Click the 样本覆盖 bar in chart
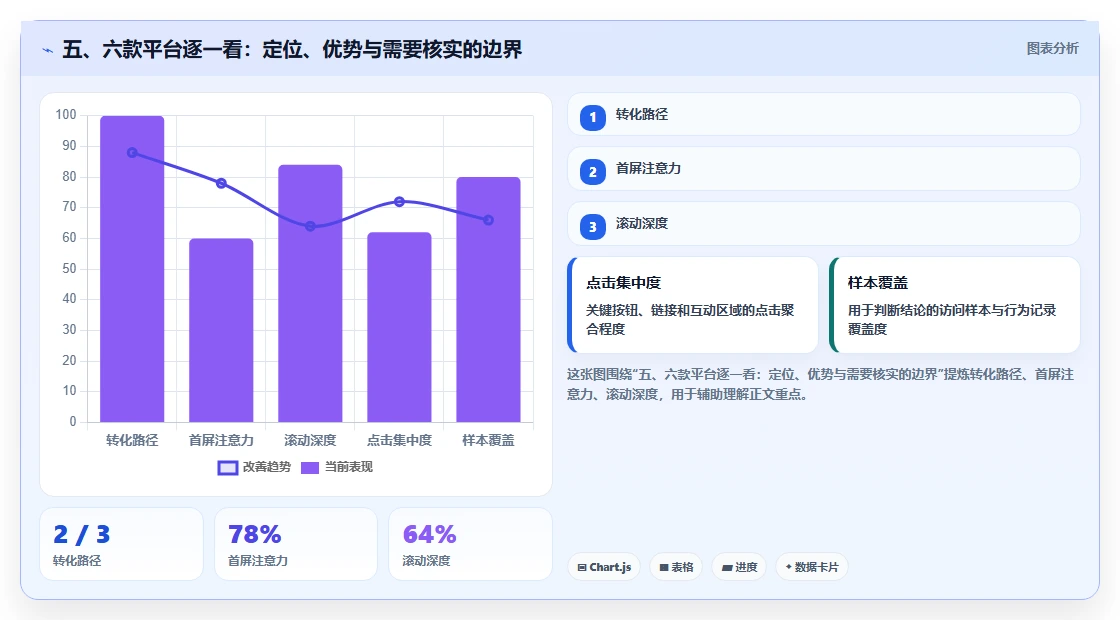Screen dimensions: 1120x620 click(489, 300)
